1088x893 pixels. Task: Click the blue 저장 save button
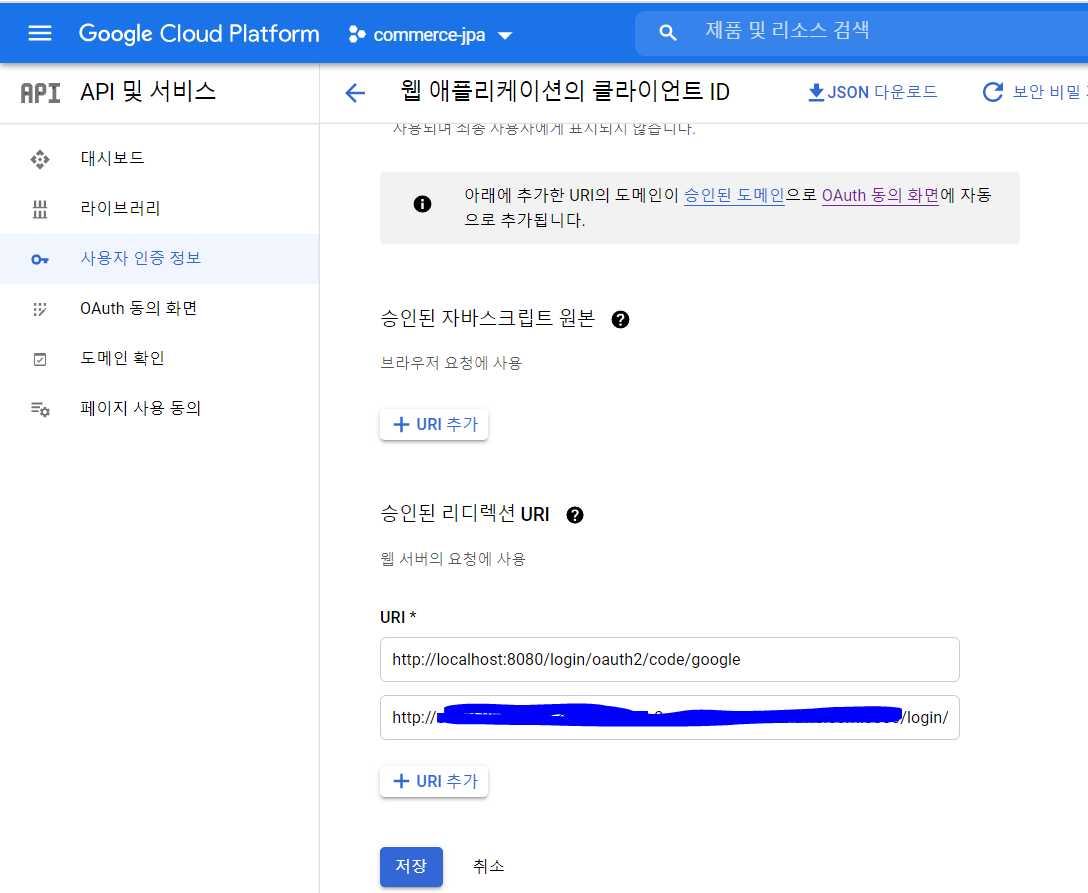coord(411,866)
